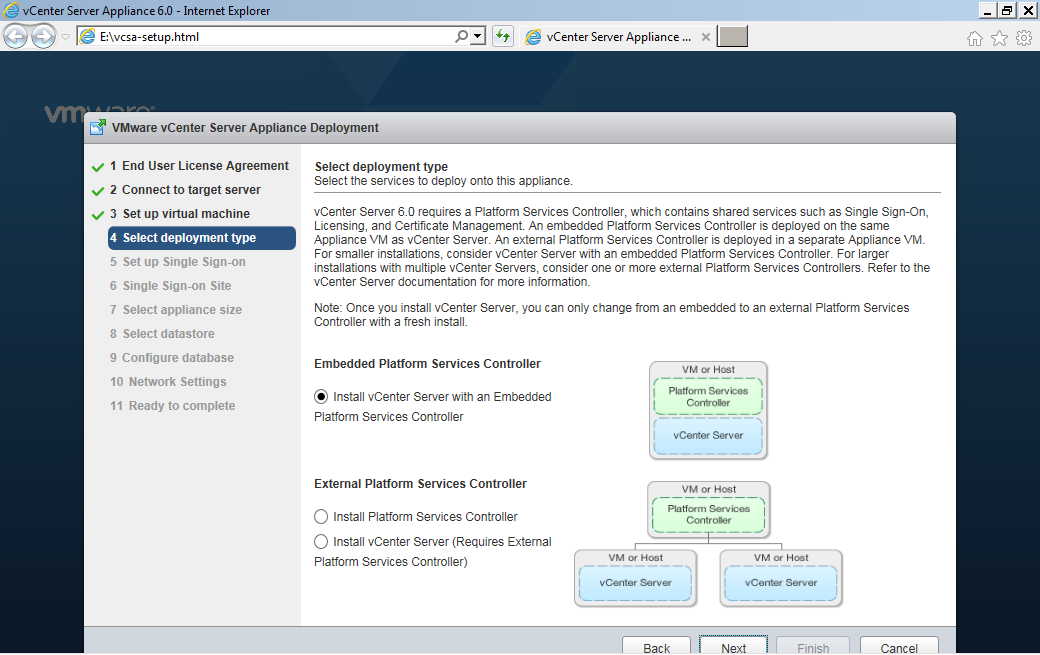Select Install vCenter Server with Embedded PSC
The height and width of the screenshot is (655, 1040).
tap(321, 396)
